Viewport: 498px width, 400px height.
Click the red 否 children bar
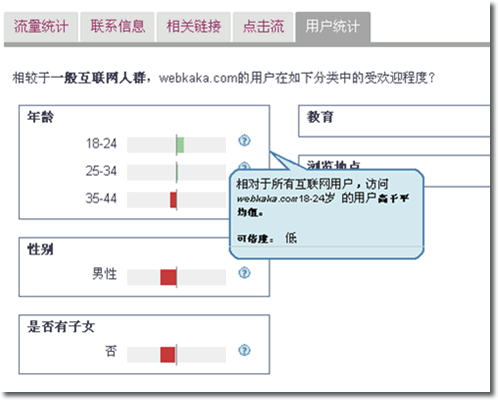168,355
